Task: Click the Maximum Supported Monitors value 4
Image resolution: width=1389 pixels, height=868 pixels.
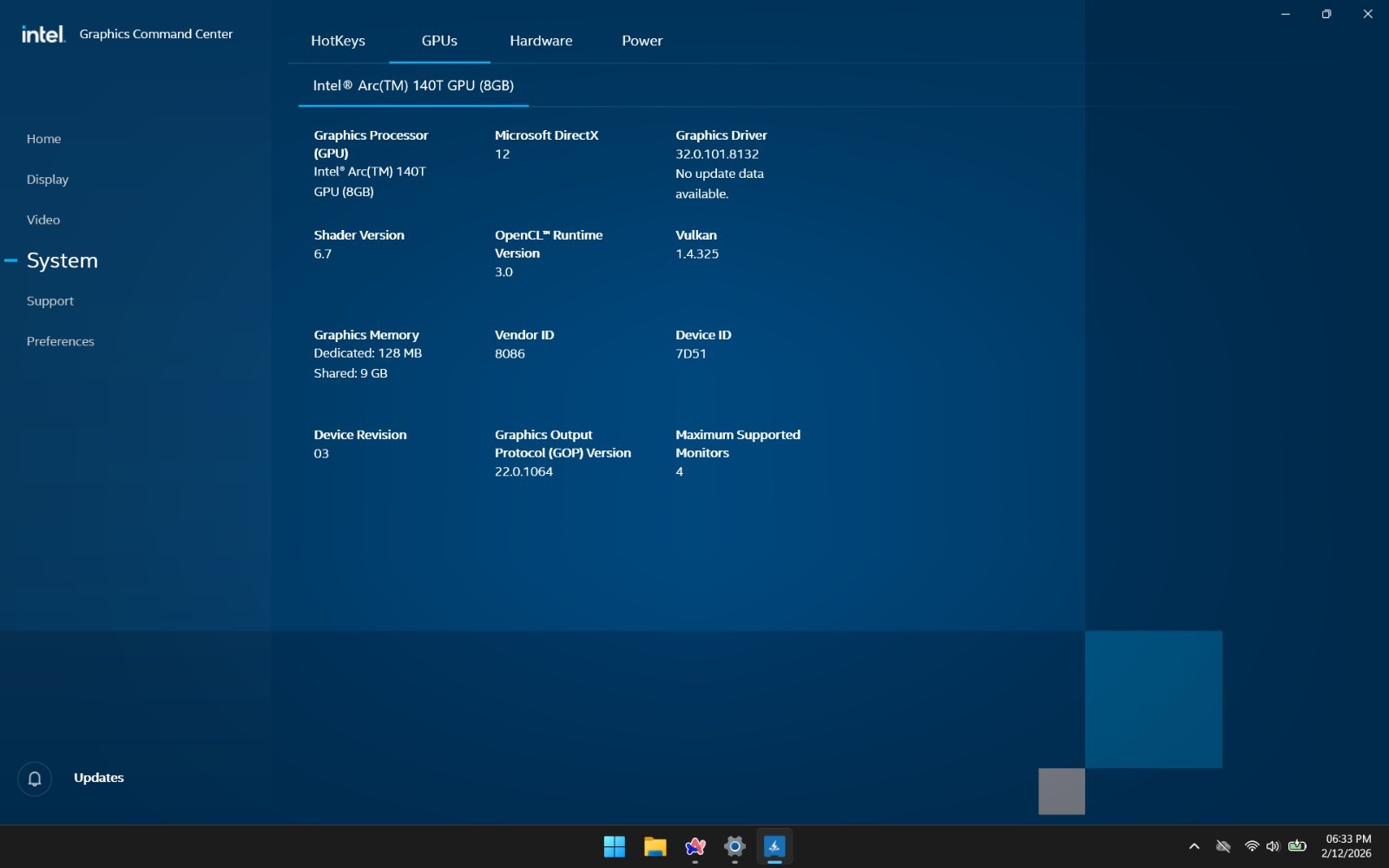Action: pyautogui.click(x=680, y=472)
